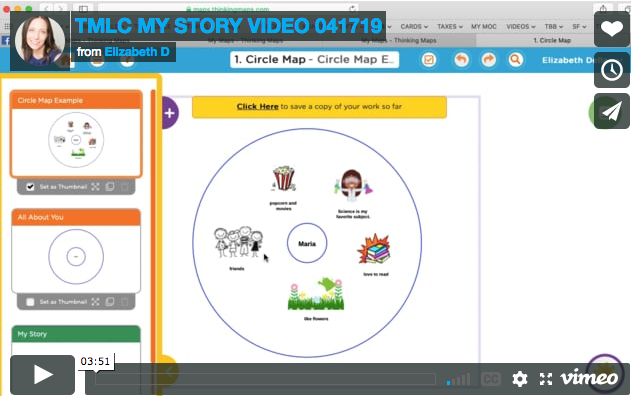Click the 'like flowers' caption
The image size is (631, 396).
[x=316, y=319]
